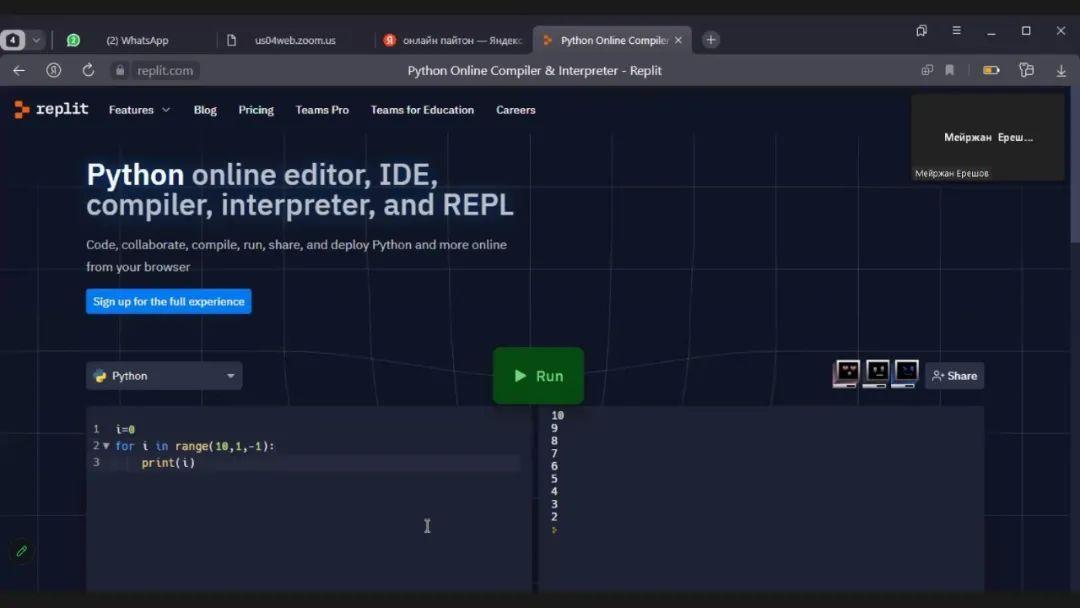Go back with the browser back arrow

(19, 70)
